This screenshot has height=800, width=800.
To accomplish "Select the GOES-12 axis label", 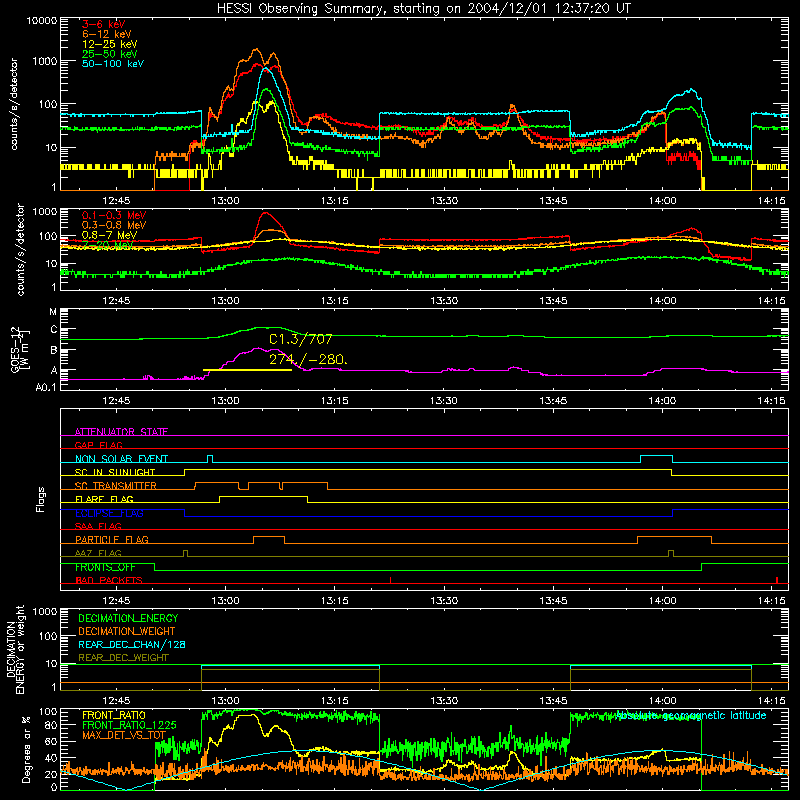I will pyautogui.click(x=18, y=349).
